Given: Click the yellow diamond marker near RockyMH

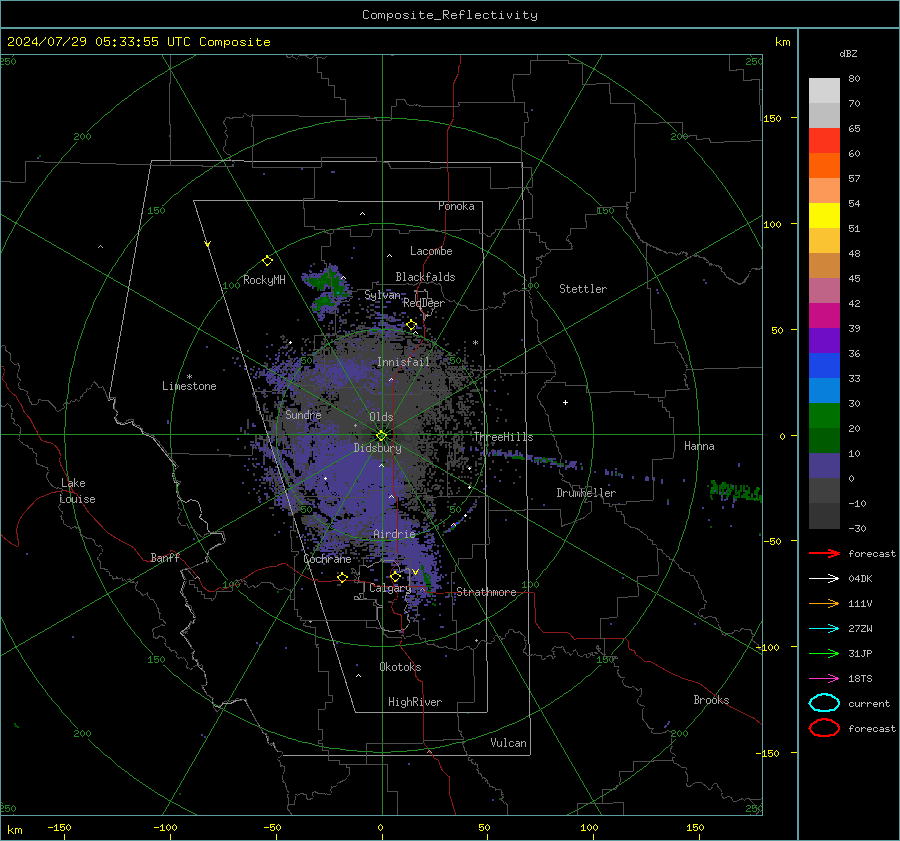Looking at the screenshot, I should [267, 261].
